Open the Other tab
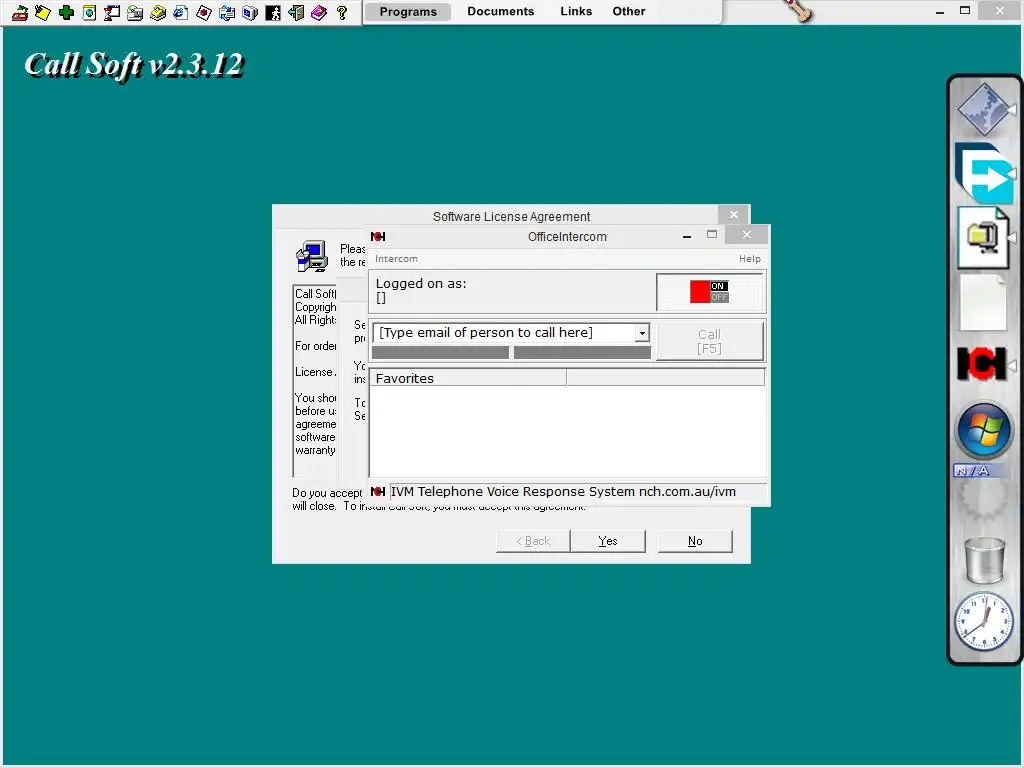Viewport: 1024px width, 768px height. 629,12
